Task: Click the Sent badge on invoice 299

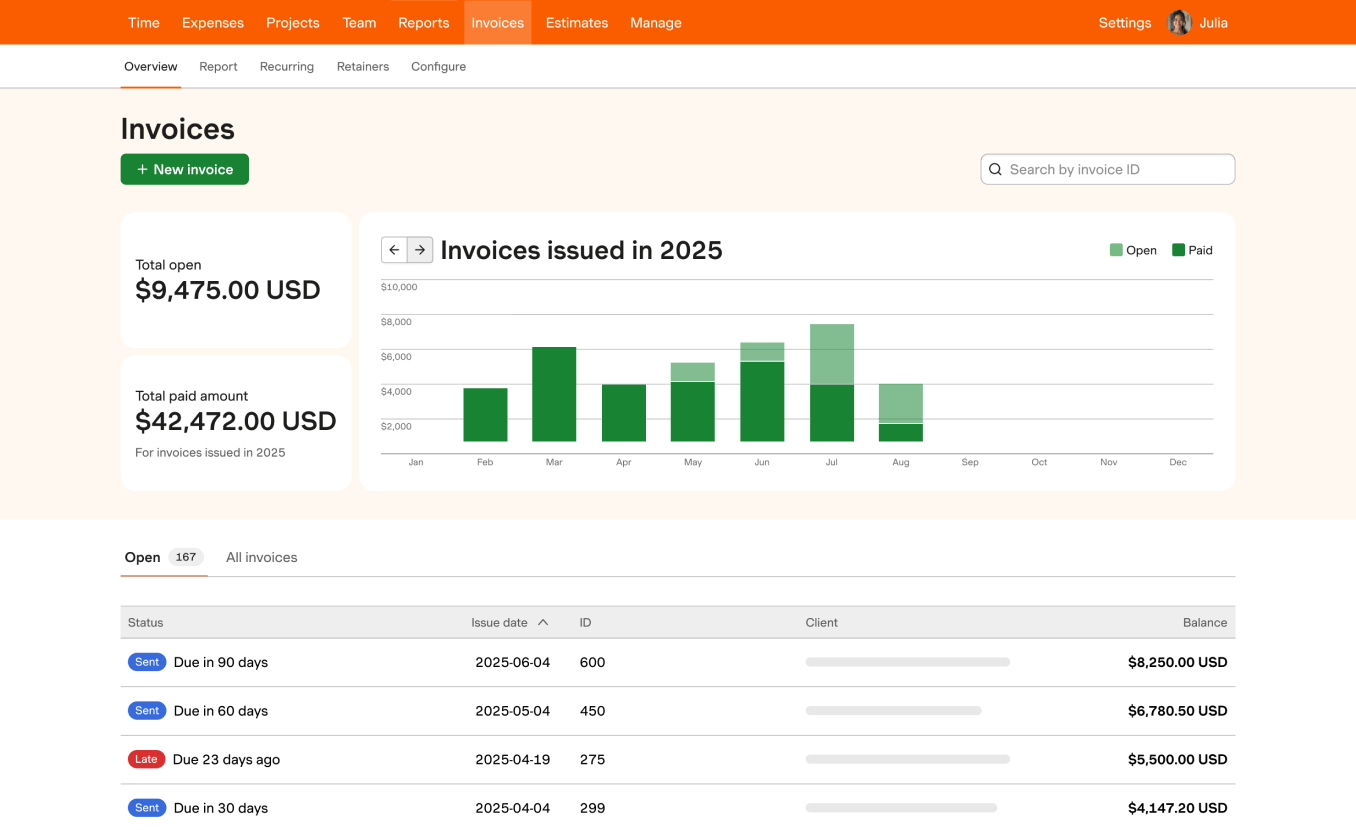Action: [146, 807]
